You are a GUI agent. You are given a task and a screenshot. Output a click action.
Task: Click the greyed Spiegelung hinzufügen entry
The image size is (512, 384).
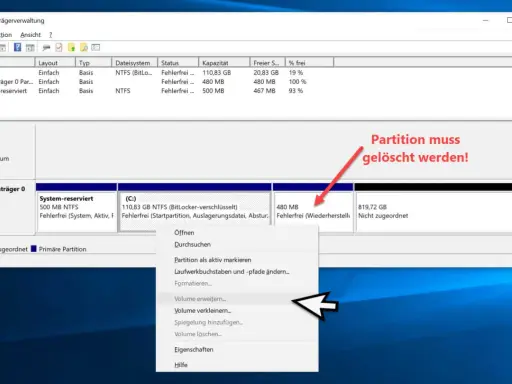point(208,322)
